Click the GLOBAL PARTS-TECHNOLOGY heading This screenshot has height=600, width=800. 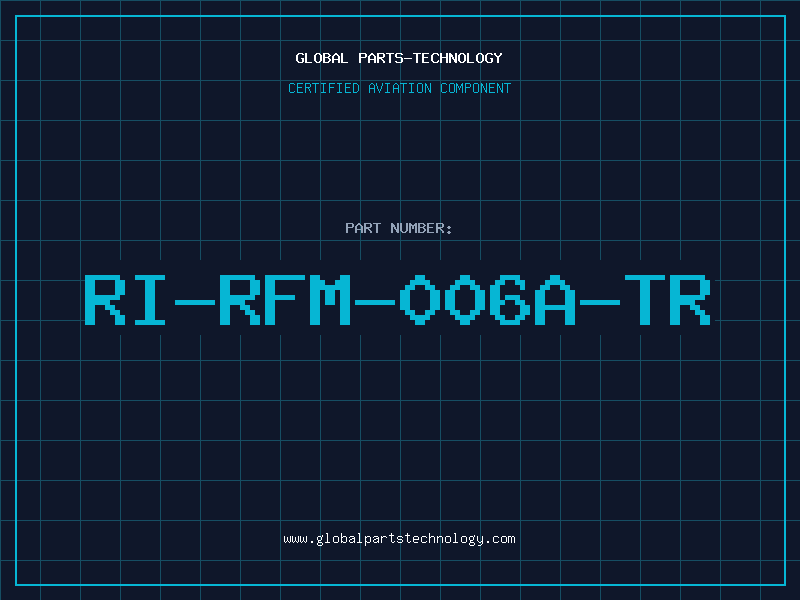[x=399, y=58]
